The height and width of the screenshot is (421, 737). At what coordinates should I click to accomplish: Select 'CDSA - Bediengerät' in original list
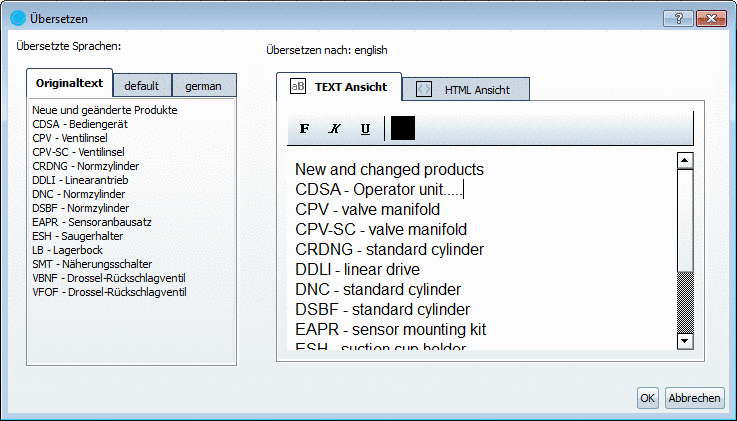pos(82,123)
